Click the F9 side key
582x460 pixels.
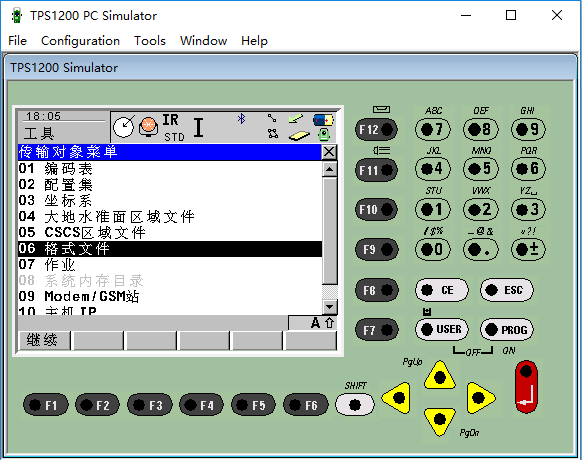point(377,249)
